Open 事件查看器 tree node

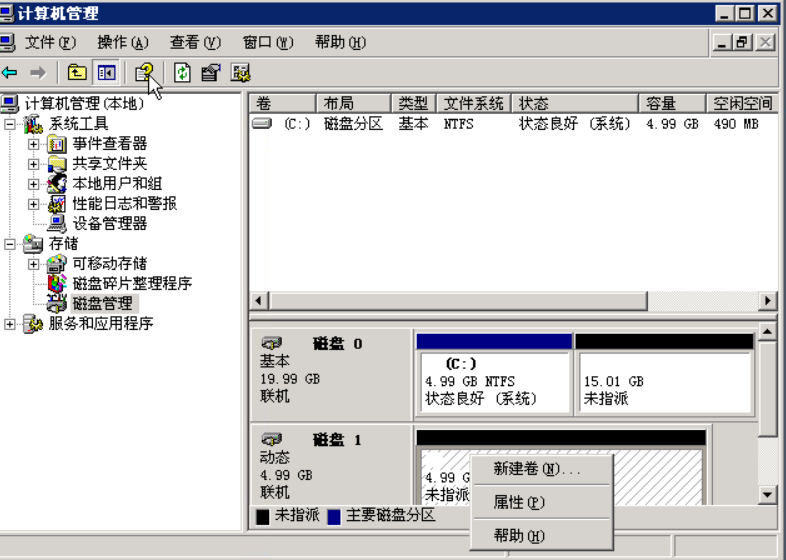tap(110, 143)
